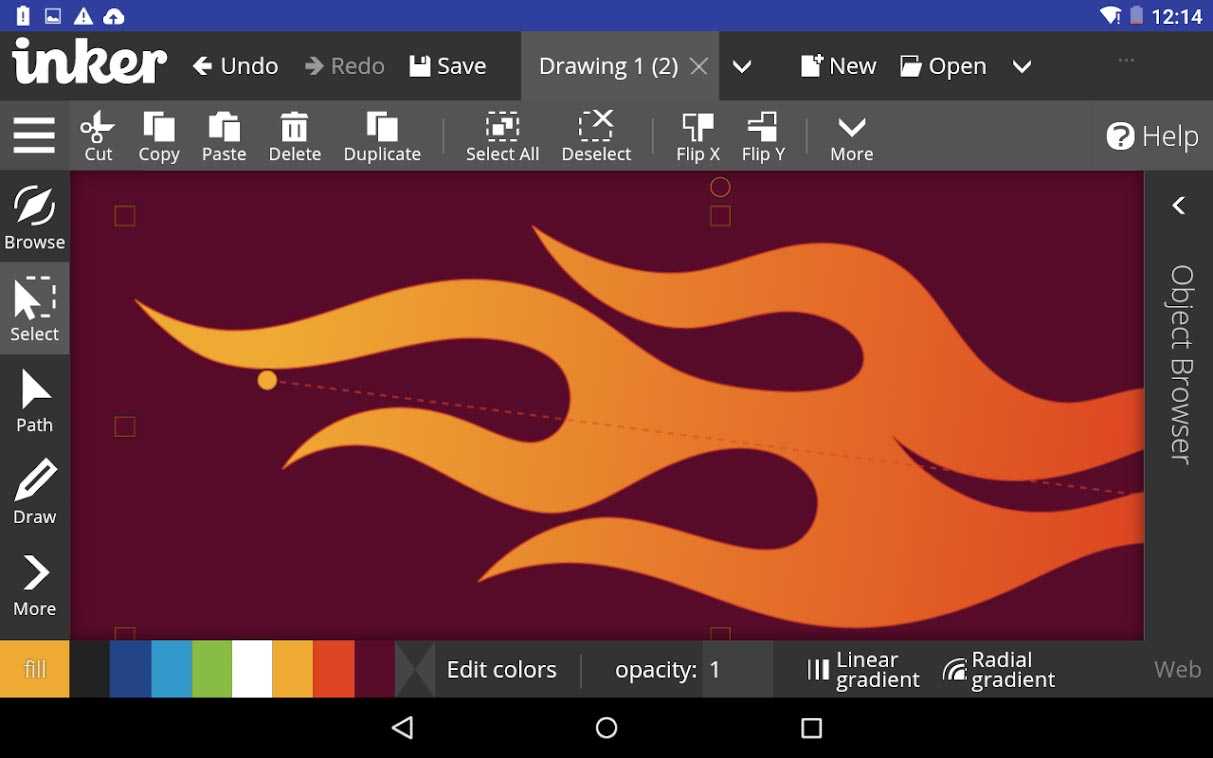
Task: Click the Duplicate icon in toolbar
Action: click(x=382, y=128)
